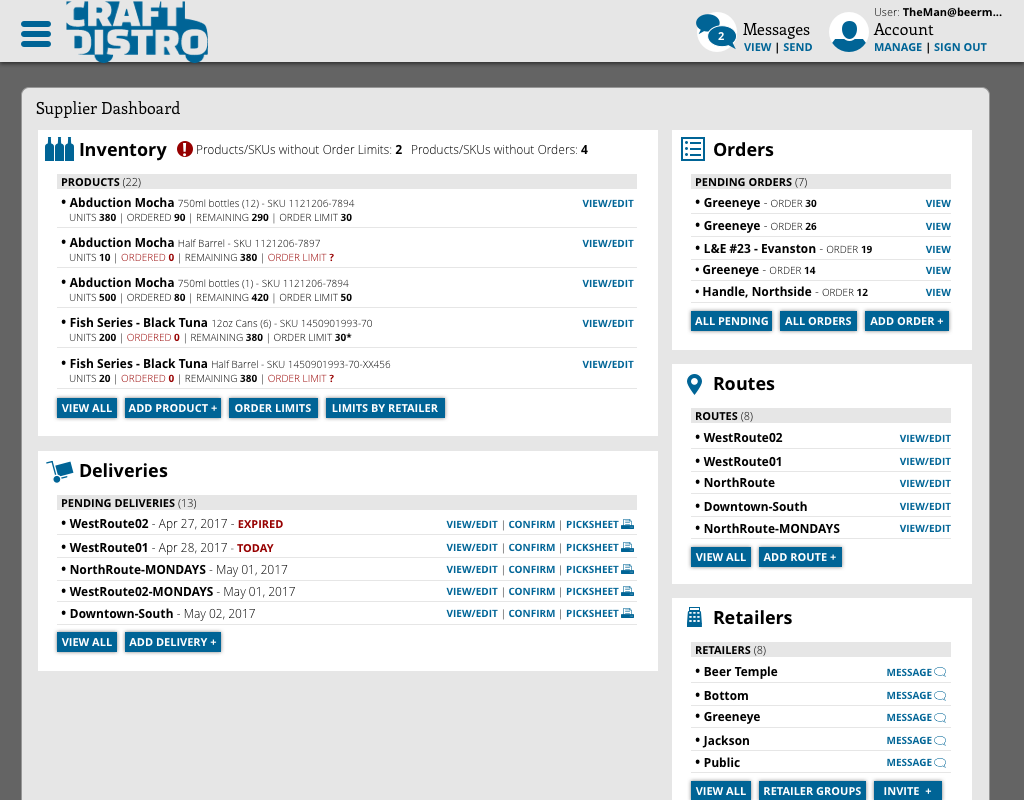The image size is (1024, 800).
Task: Click the message bubble icon beside Beer Temple
Action: 940,671
